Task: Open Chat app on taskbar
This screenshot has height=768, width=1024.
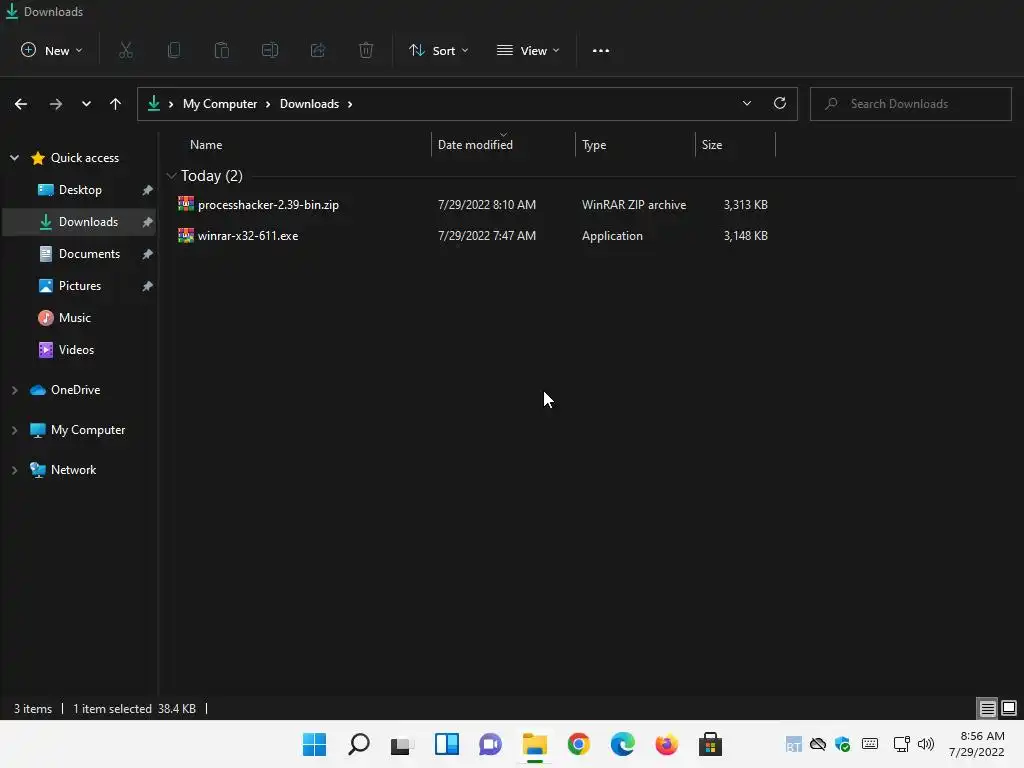Action: 490,744
